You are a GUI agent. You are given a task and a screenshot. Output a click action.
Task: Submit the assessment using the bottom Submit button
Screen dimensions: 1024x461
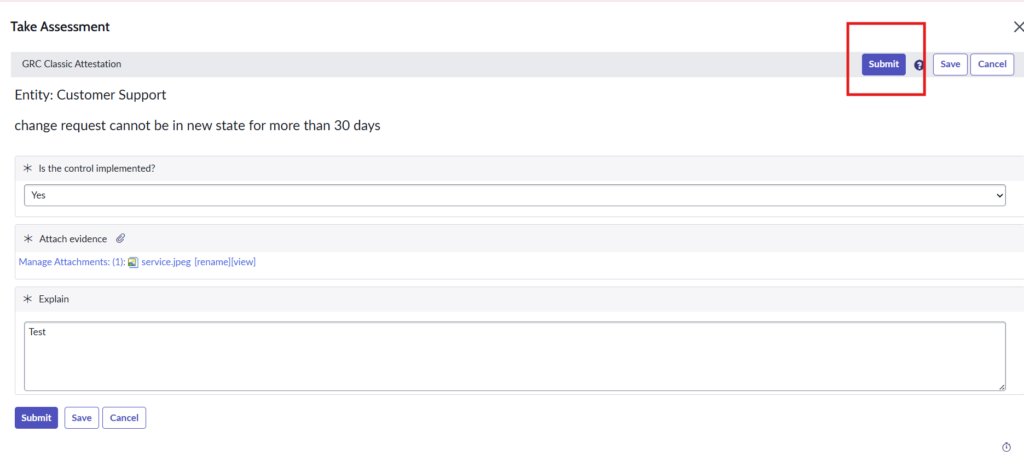point(36,418)
